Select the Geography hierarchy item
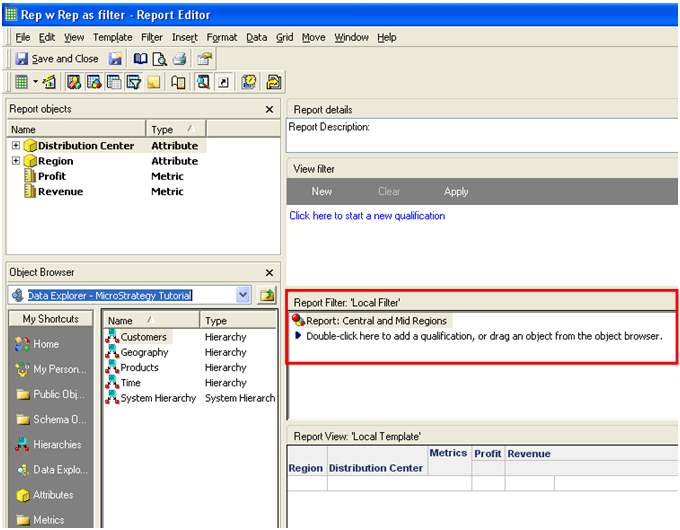The image size is (680, 530). click(144, 352)
